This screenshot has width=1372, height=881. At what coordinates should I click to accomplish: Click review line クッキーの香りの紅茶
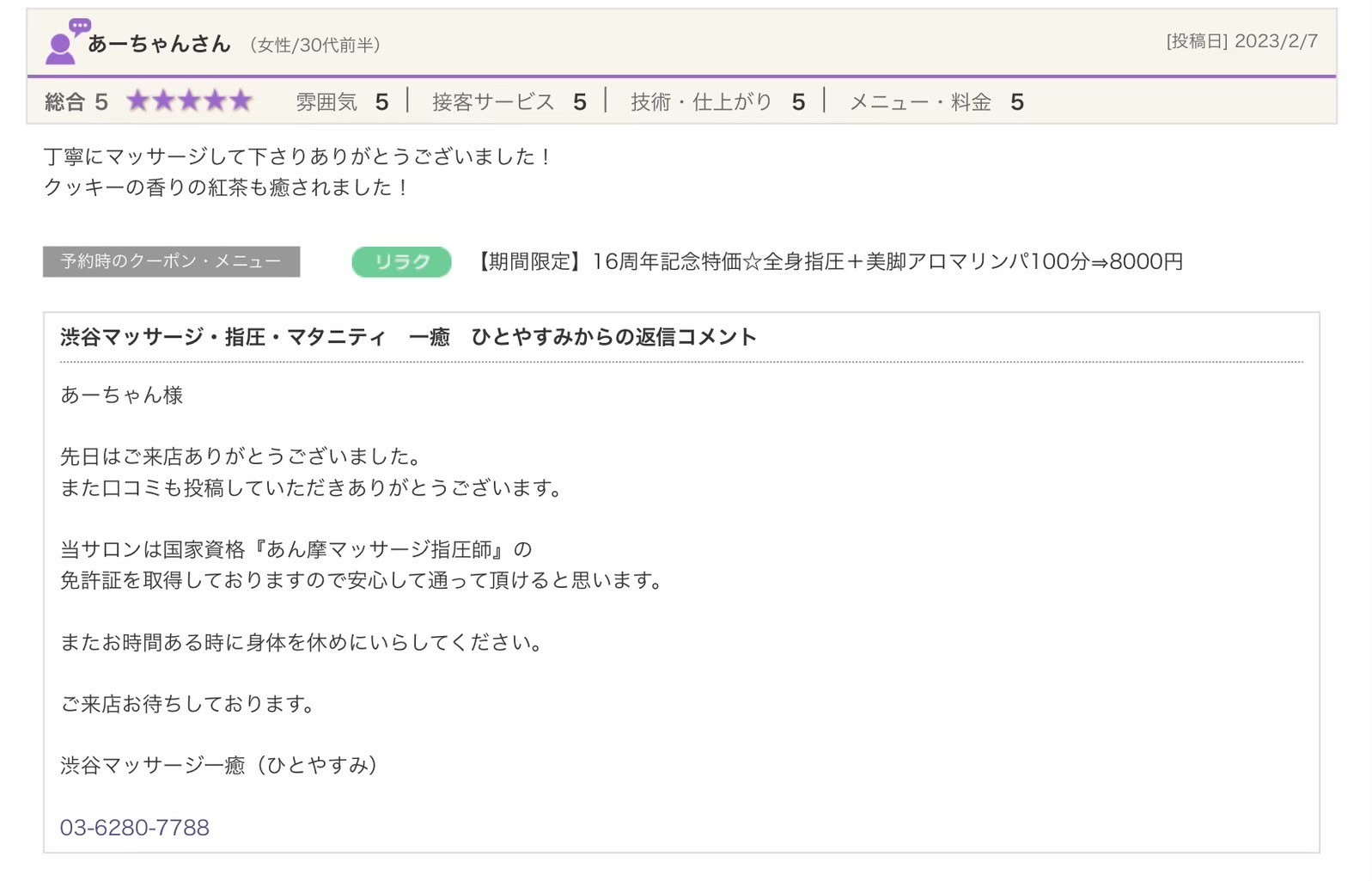(x=227, y=187)
